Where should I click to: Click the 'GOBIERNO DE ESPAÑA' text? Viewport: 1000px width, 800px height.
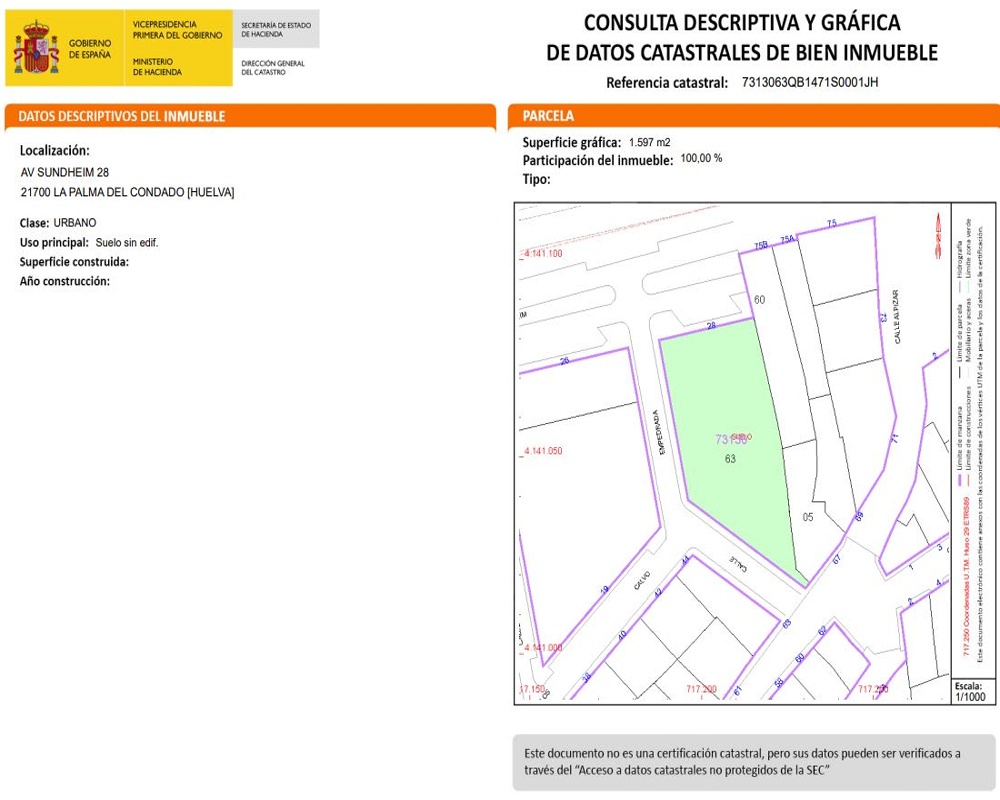click(90, 48)
